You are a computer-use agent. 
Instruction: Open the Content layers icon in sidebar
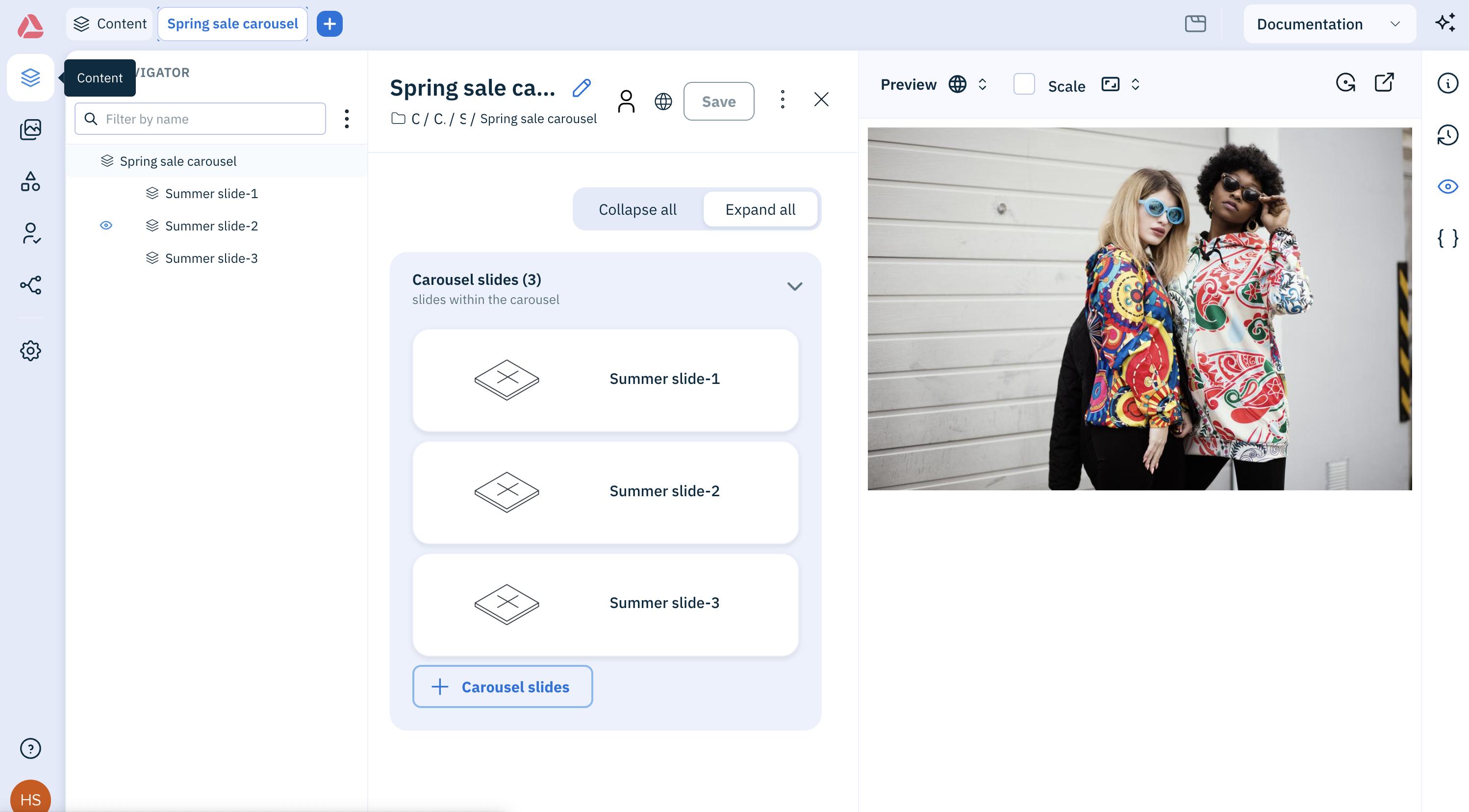(30, 77)
